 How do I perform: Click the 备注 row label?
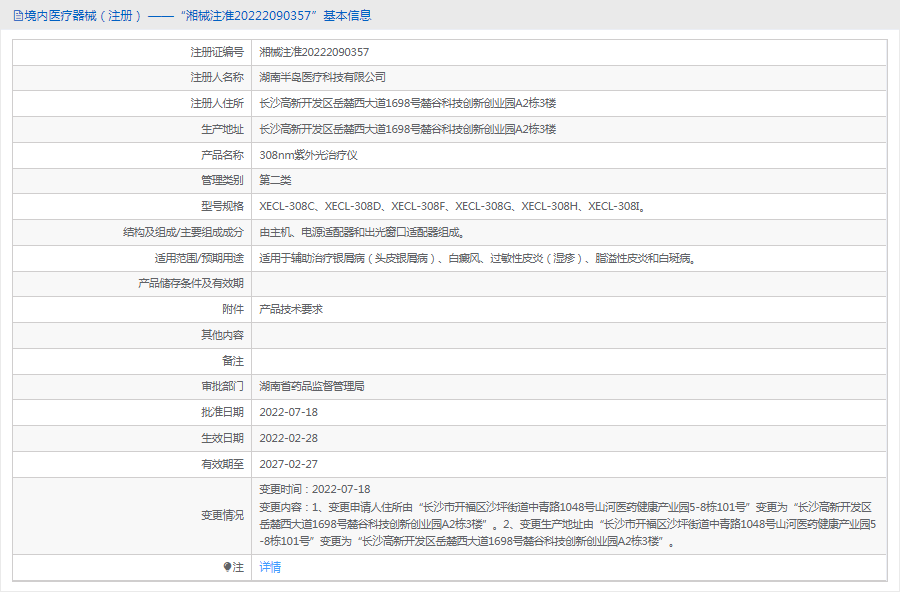click(x=232, y=361)
